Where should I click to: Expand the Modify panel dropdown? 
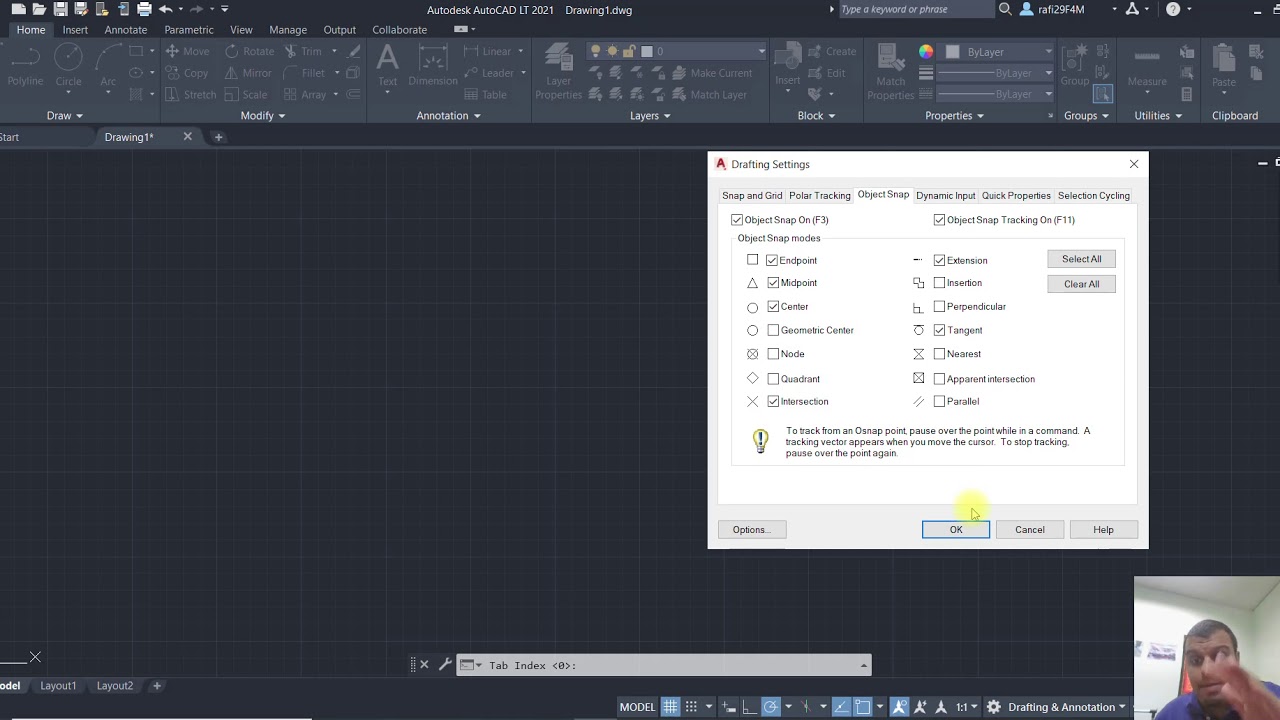point(263,116)
